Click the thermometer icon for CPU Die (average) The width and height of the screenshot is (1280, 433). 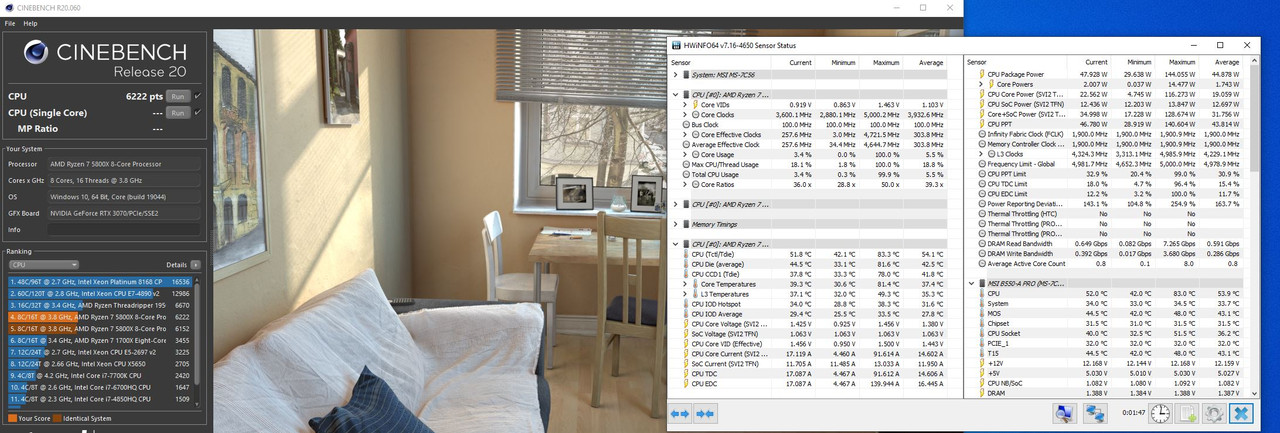[x=684, y=264]
